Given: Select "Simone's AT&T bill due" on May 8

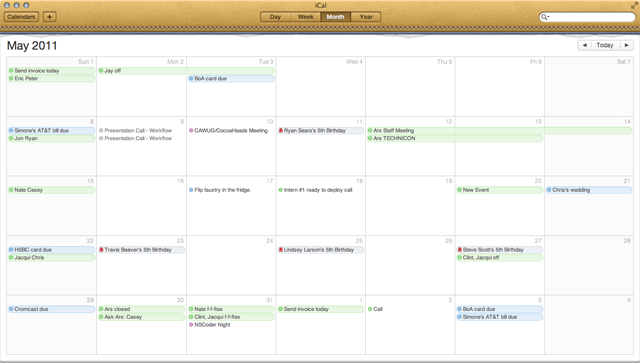Looking at the screenshot, I should 51,131.
